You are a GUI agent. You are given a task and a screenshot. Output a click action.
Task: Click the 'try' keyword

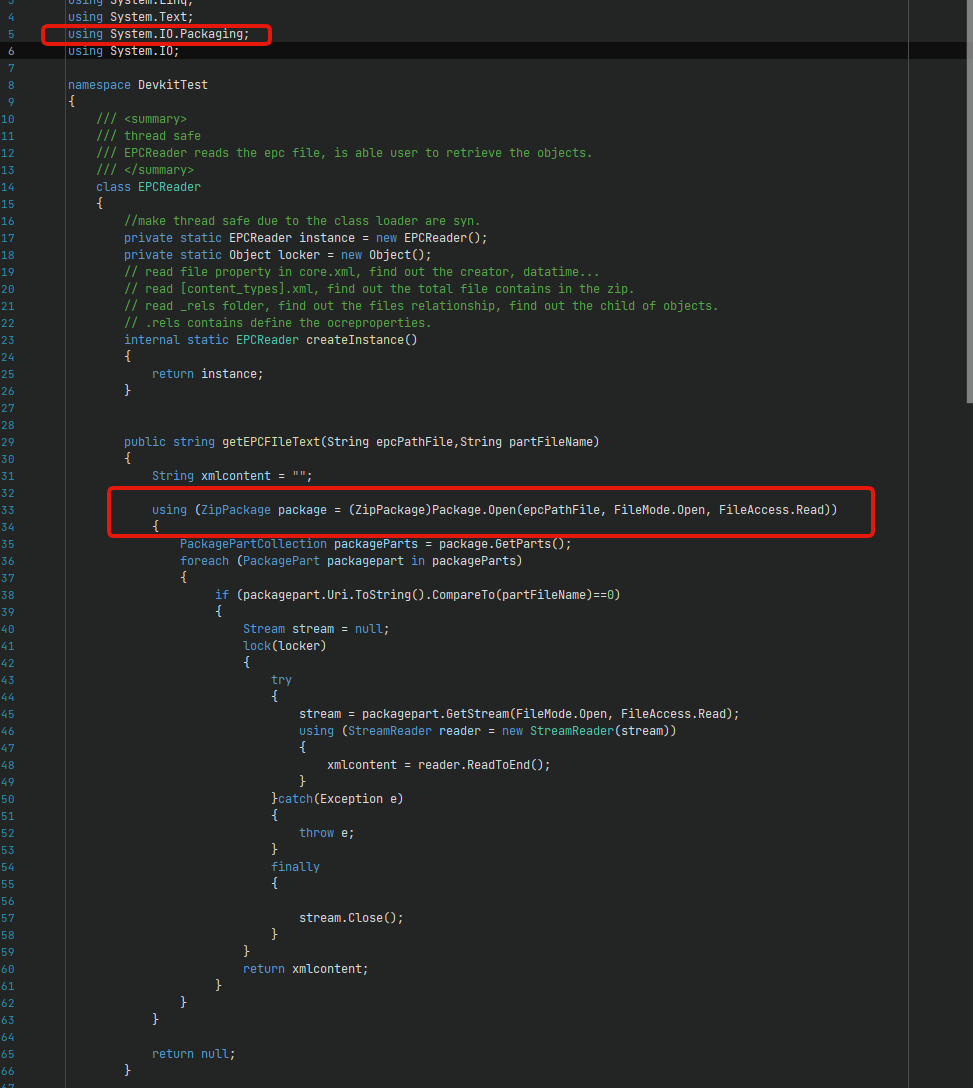coord(281,680)
